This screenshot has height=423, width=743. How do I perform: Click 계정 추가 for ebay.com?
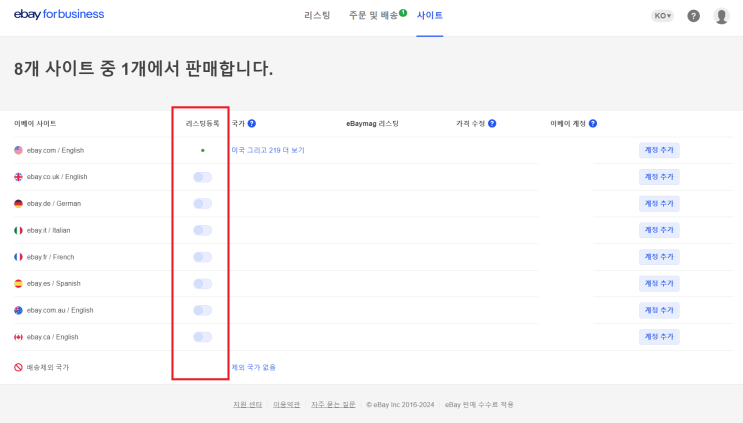[659, 150]
